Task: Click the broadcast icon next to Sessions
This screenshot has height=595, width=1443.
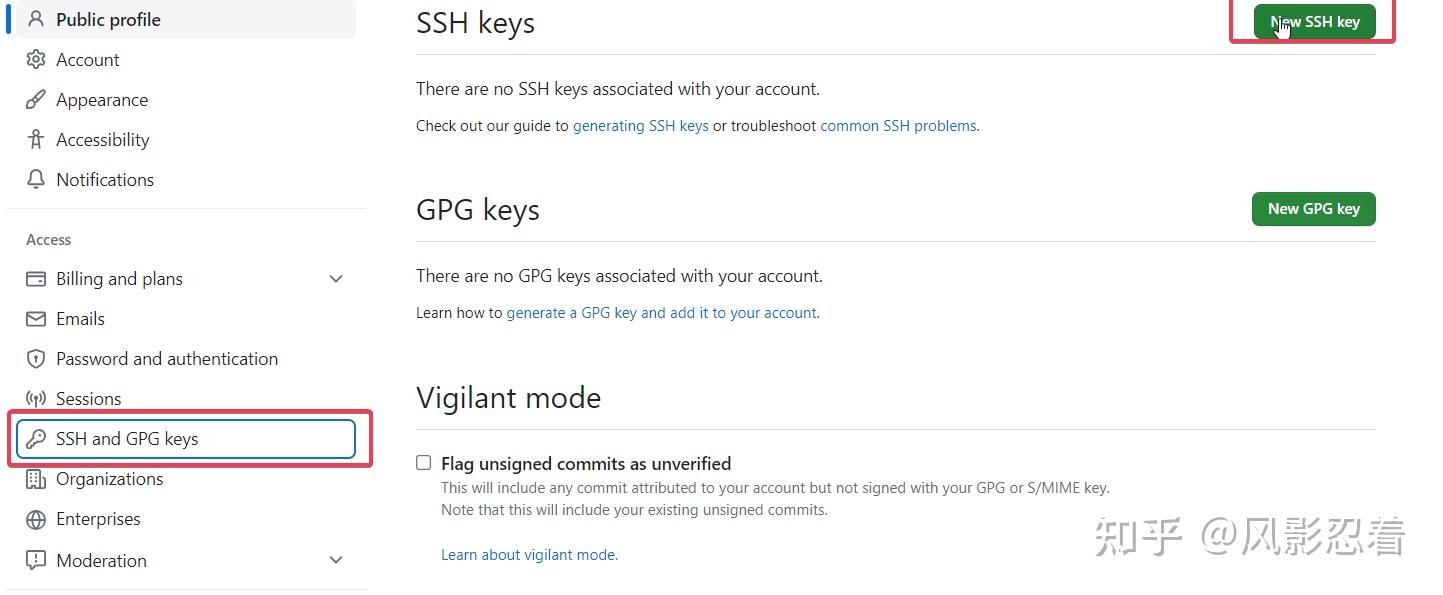Action: (36, 398)
